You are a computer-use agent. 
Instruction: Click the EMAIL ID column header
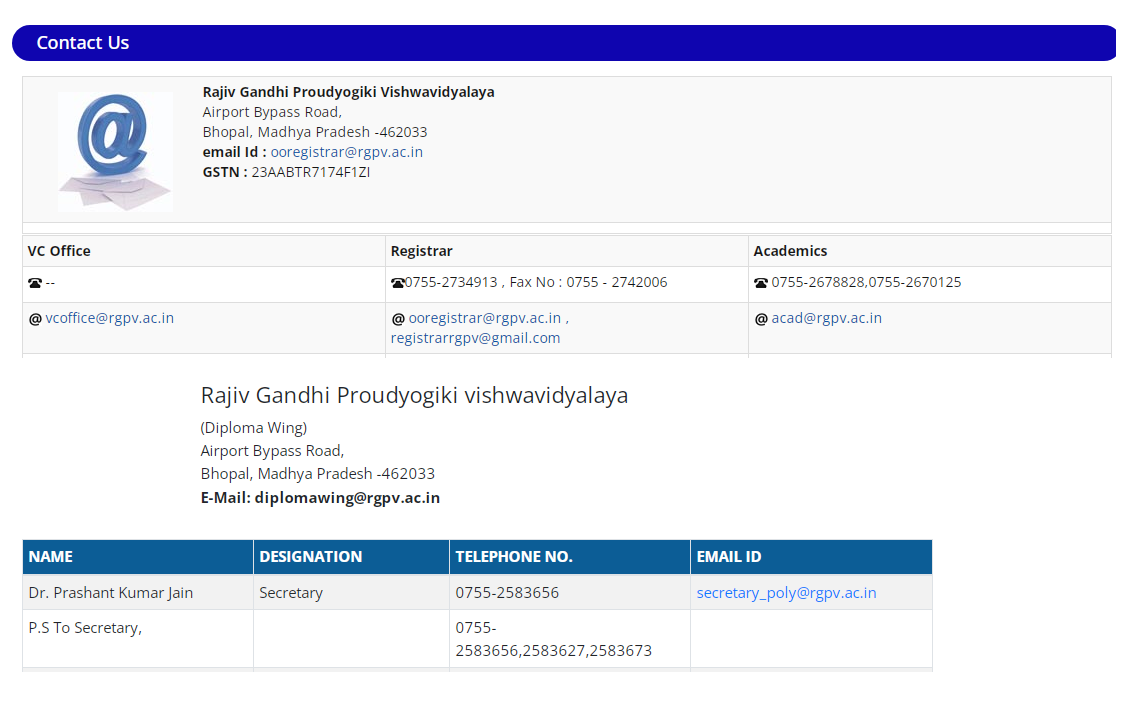click(811, 556)
